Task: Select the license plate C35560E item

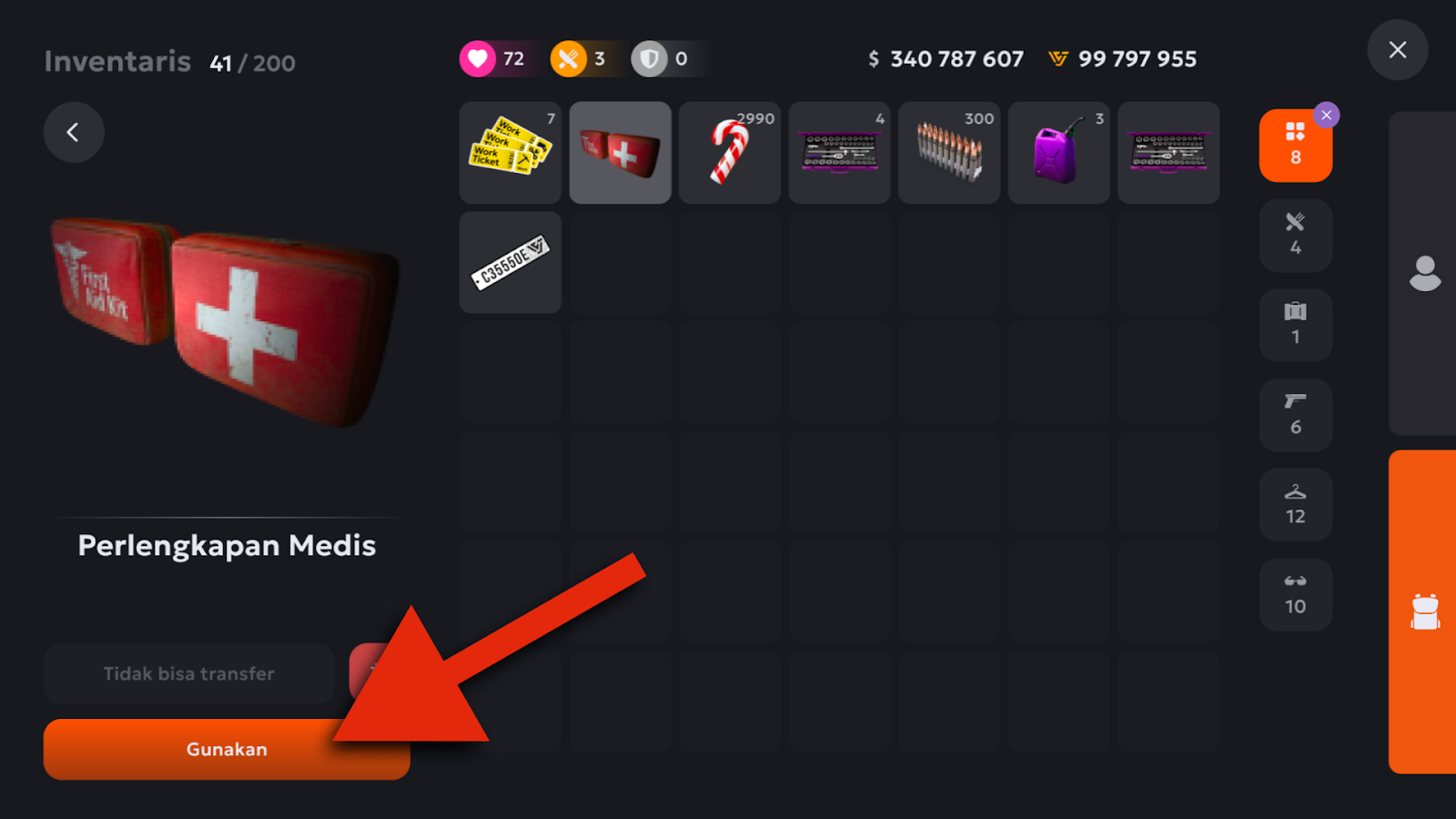Action: [x=511, y=263]
